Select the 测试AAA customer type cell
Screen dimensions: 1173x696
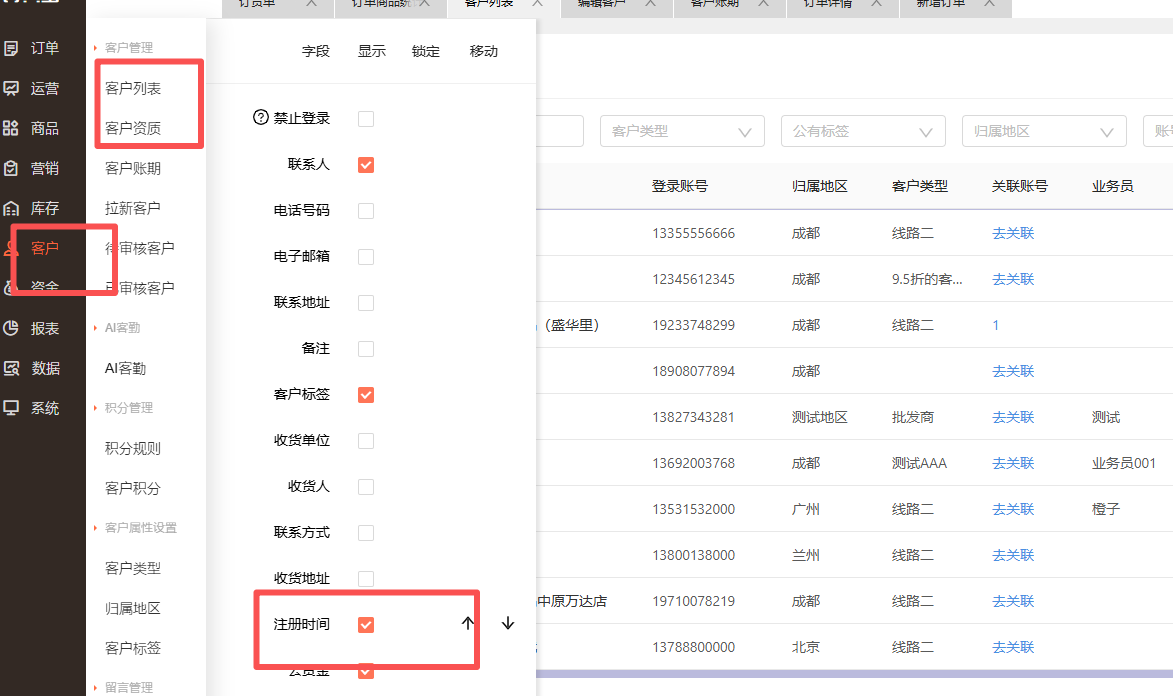[x=919, y=463]
